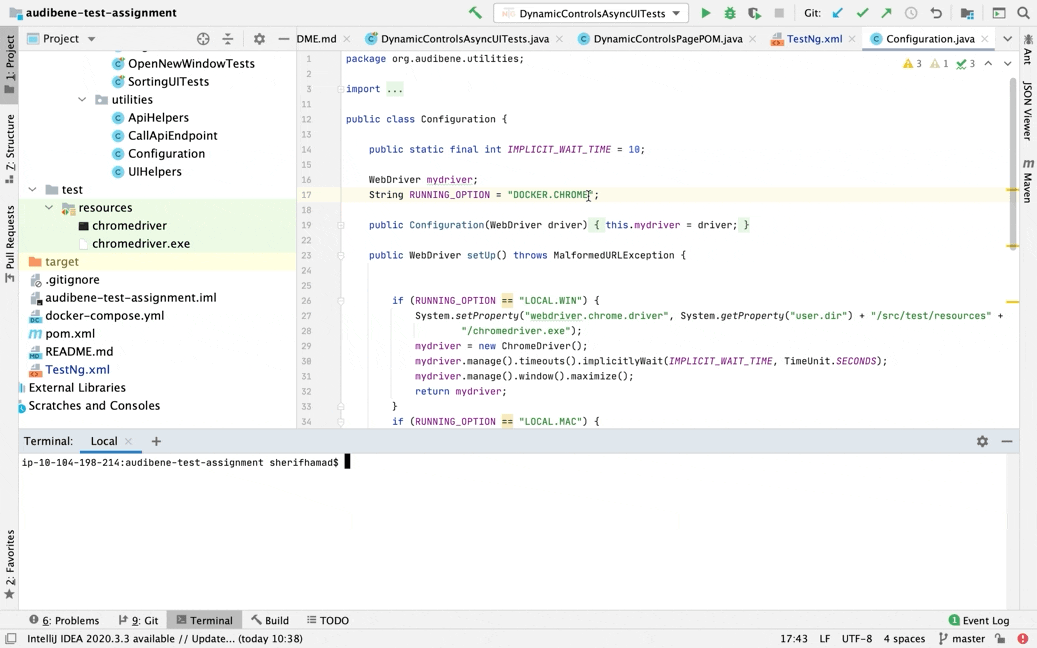
Task: Jump to next highlighted error arrow in editor
Action: 1007,63
